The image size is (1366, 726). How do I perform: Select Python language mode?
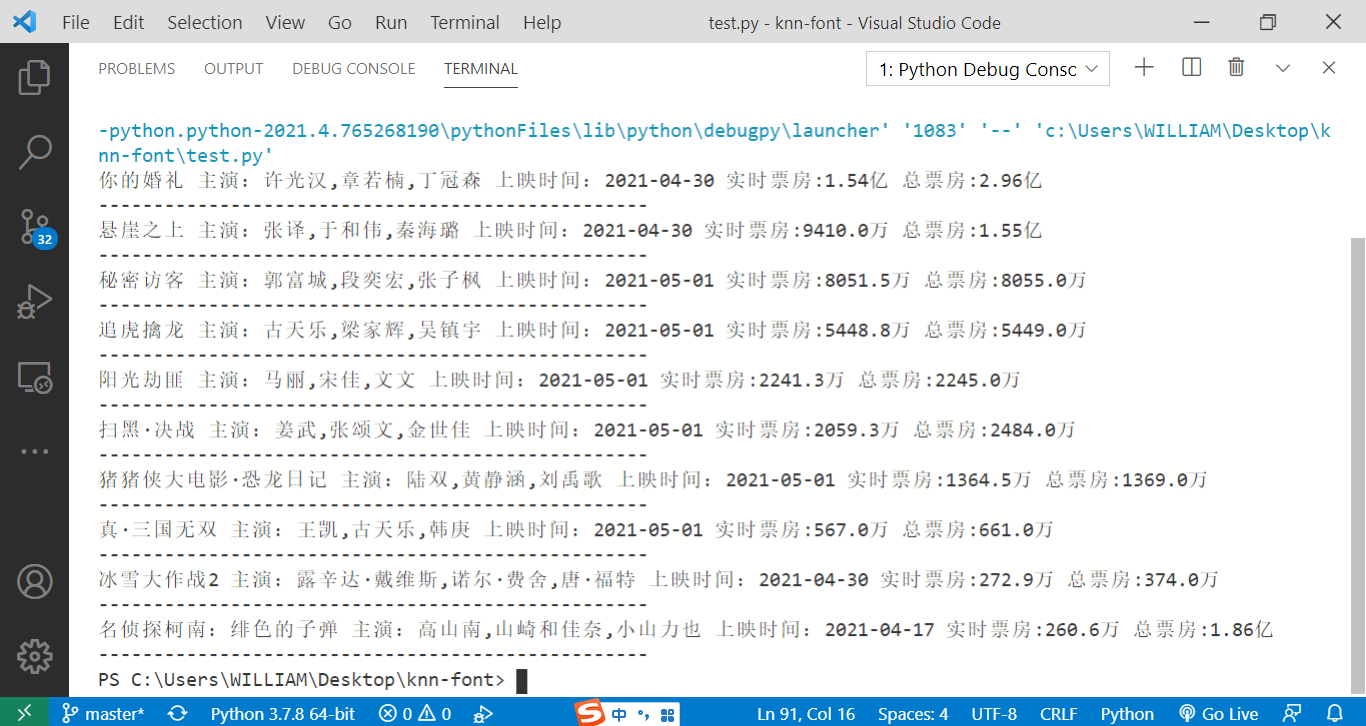[x=1127, y=714]
